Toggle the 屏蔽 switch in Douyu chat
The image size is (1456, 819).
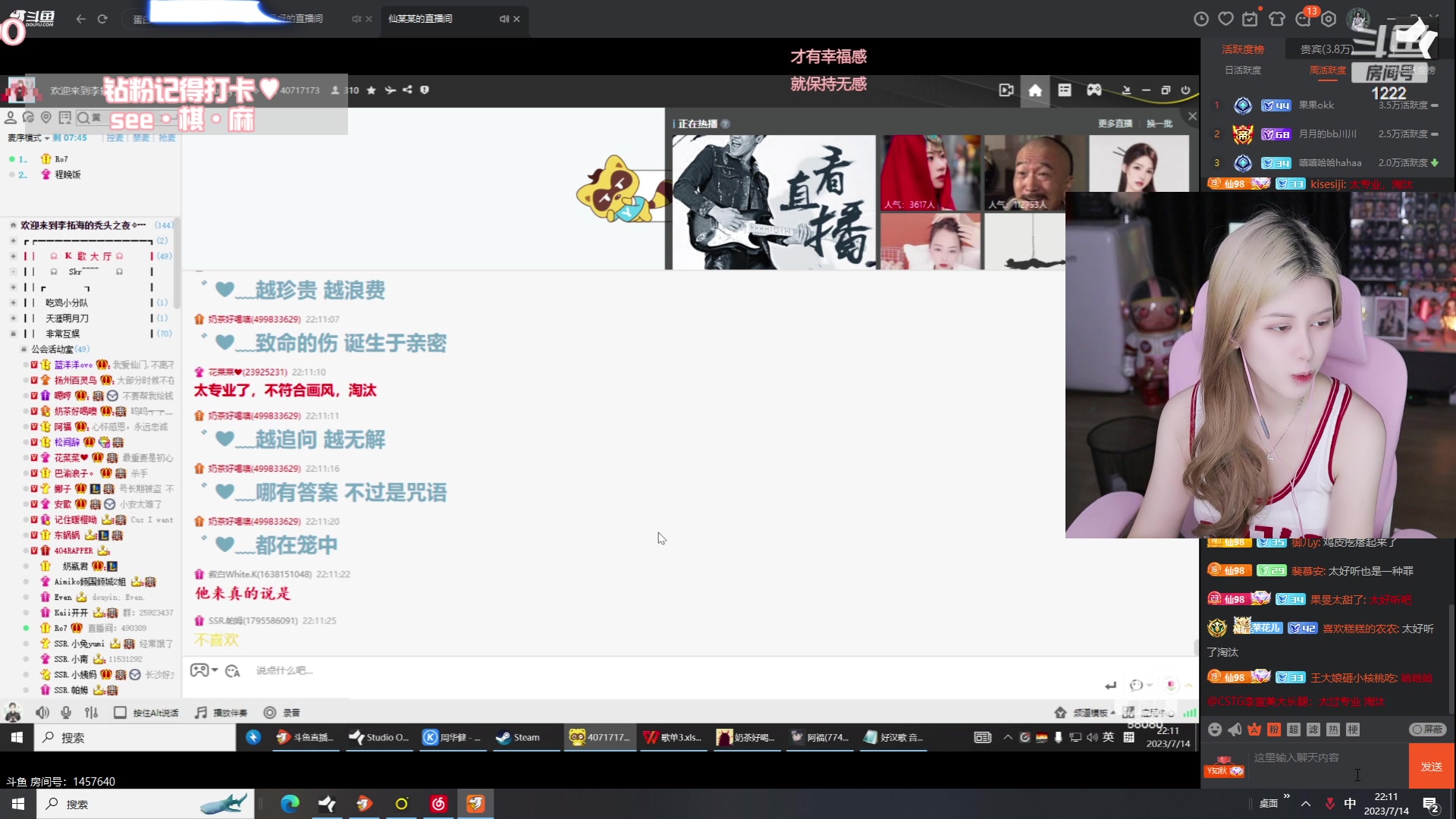point(1428,730)
